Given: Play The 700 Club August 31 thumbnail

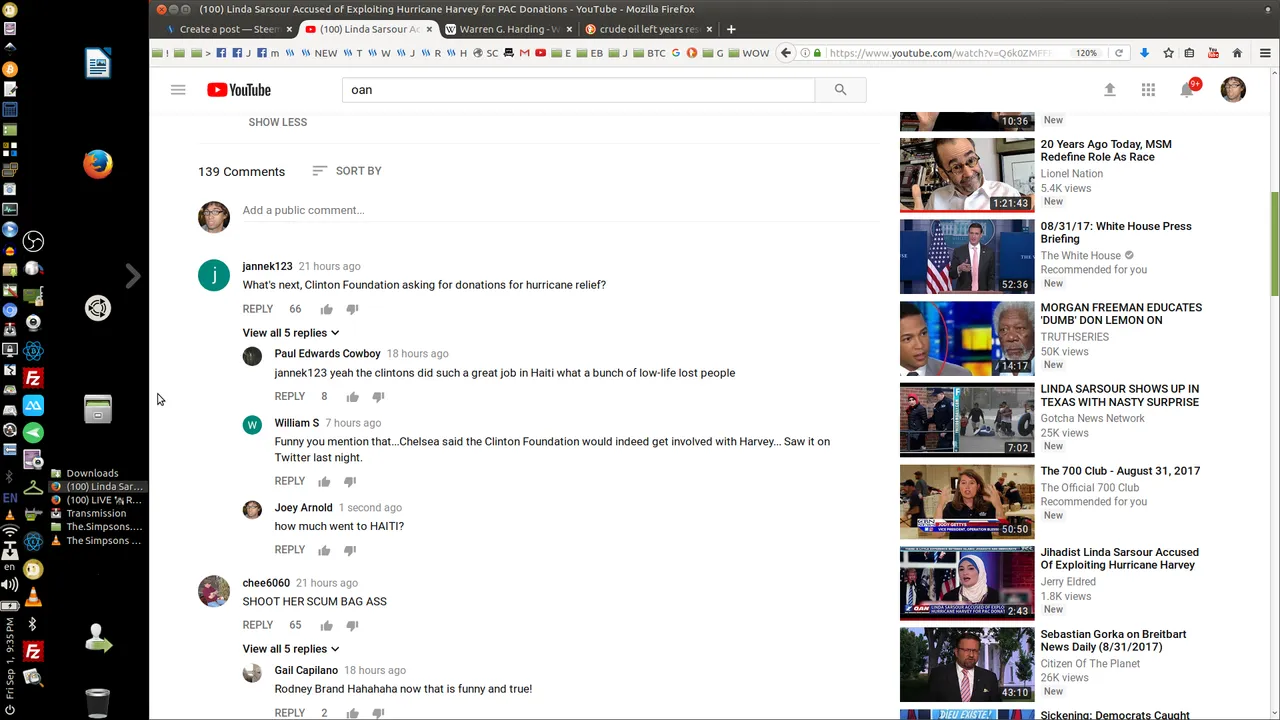Looking at the screenshot, I should 967,502.
